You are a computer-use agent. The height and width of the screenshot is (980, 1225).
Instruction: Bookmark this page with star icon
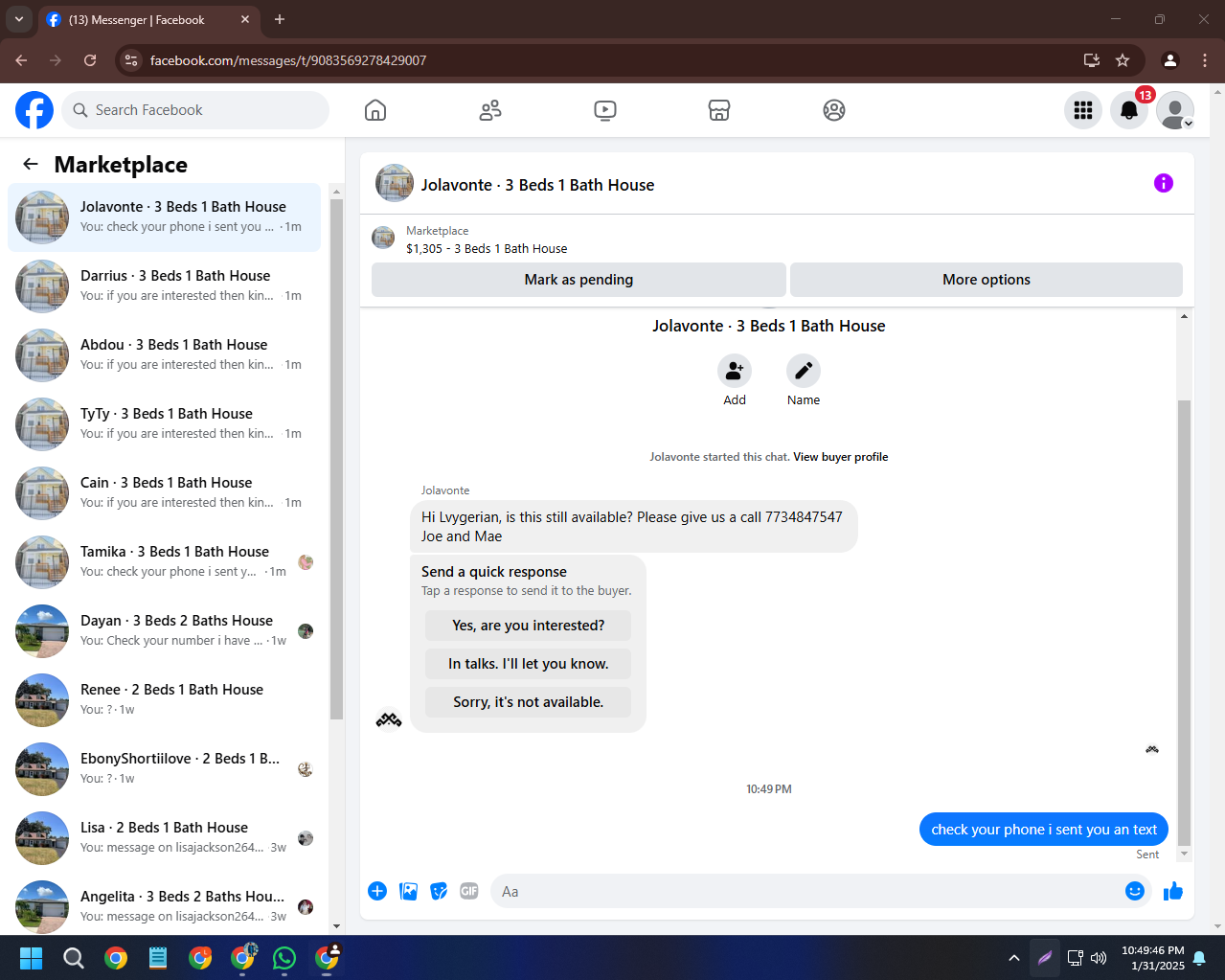point(1123,60)
